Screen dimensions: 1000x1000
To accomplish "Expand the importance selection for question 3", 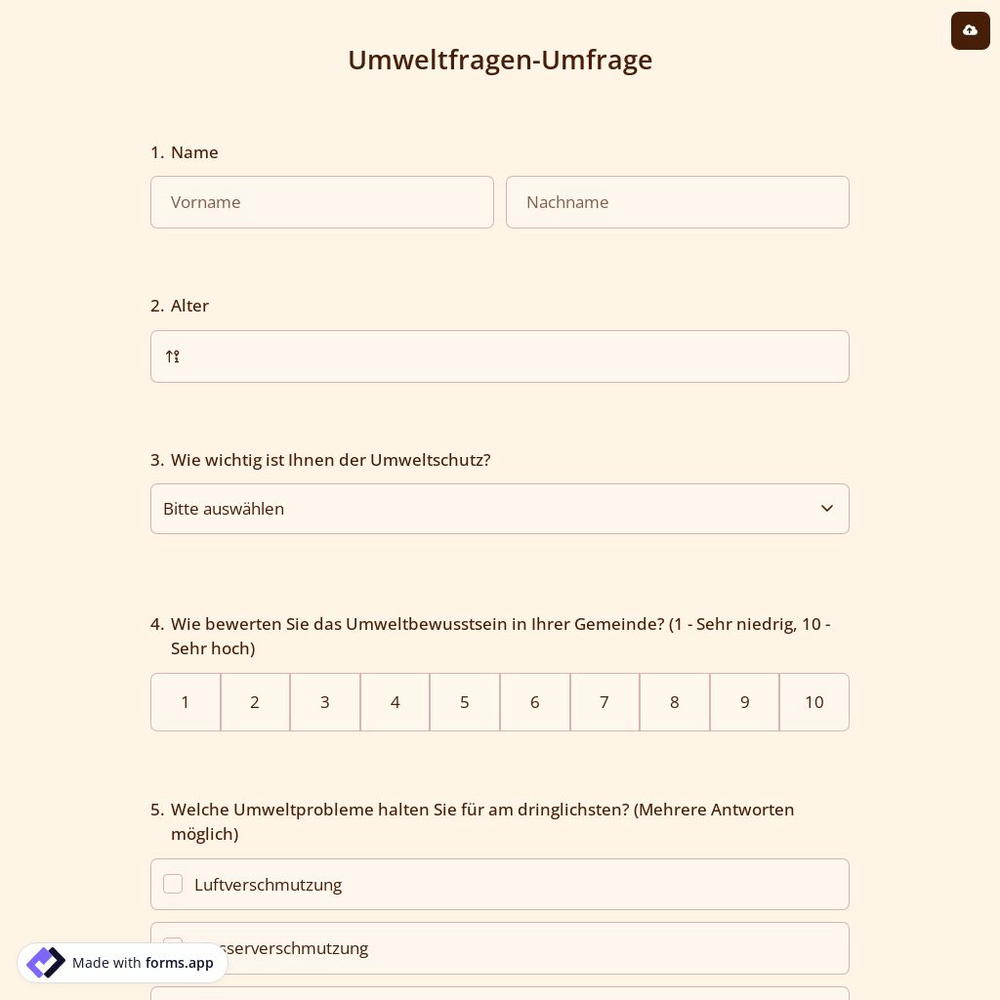I will [500, 508].
